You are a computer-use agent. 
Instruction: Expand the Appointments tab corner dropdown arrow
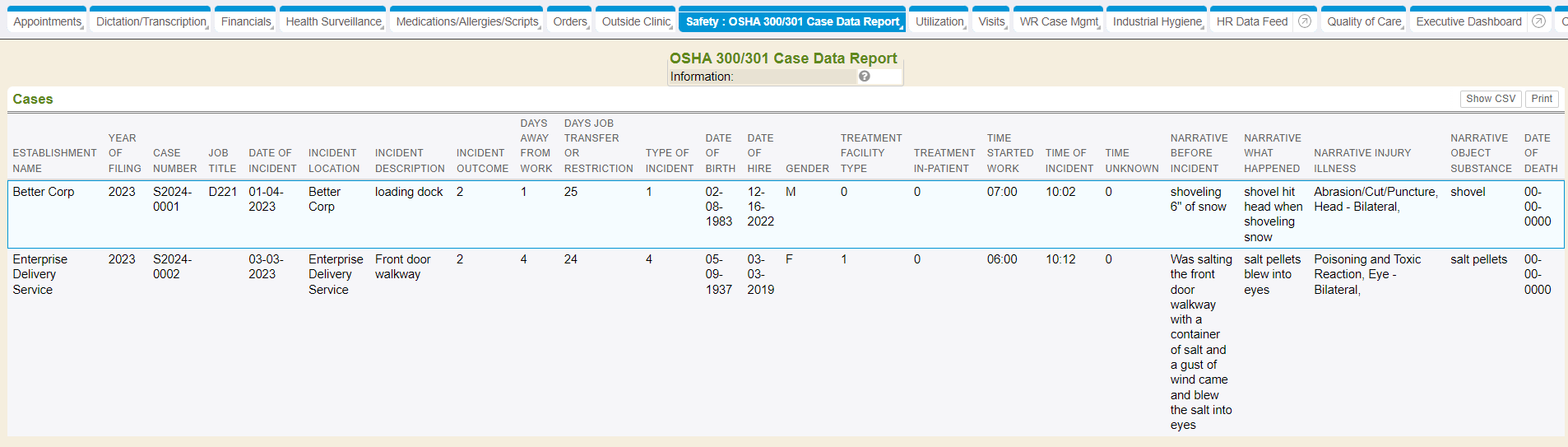pos(82,28)
